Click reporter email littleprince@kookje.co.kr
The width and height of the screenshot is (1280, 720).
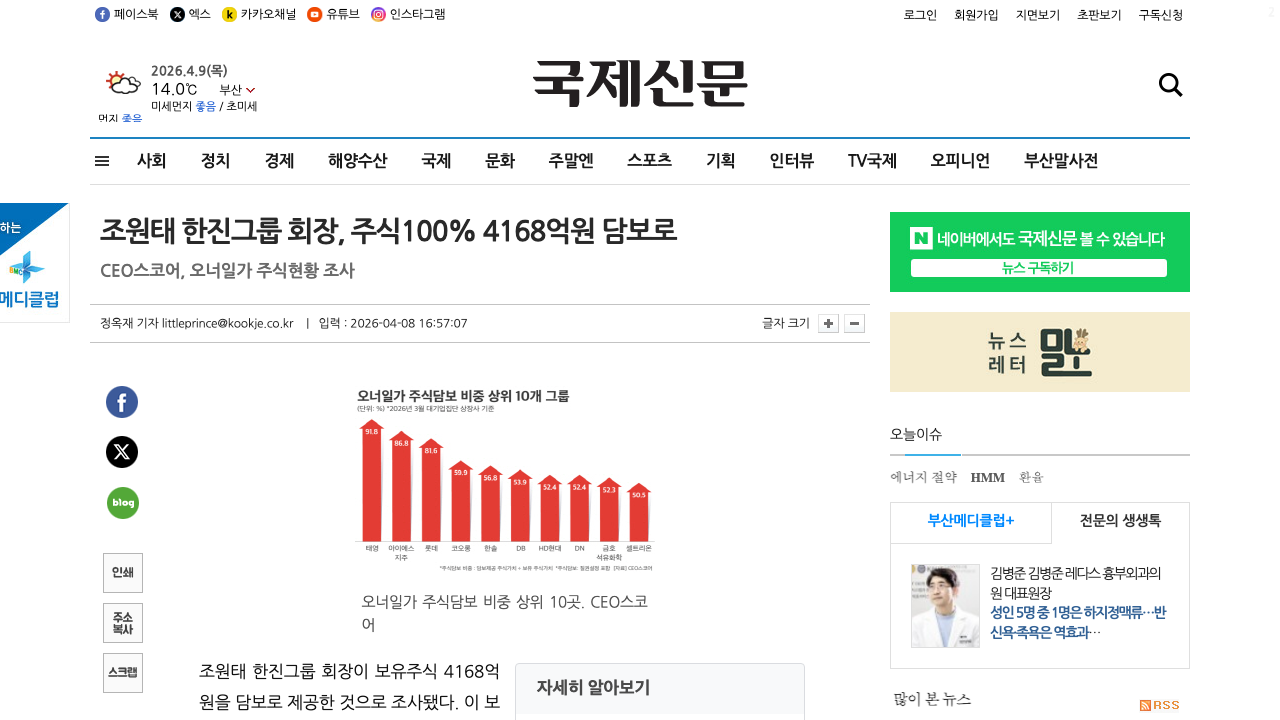(228, 323)
